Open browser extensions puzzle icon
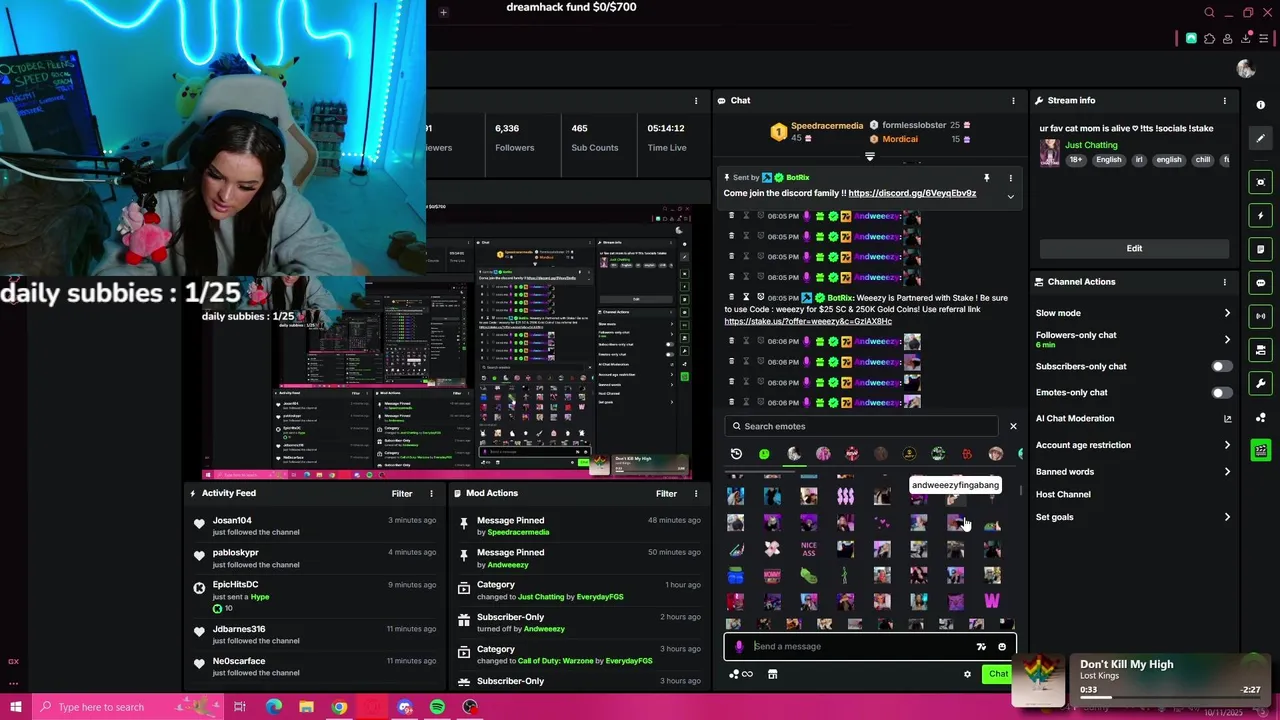 point(1210,39)
